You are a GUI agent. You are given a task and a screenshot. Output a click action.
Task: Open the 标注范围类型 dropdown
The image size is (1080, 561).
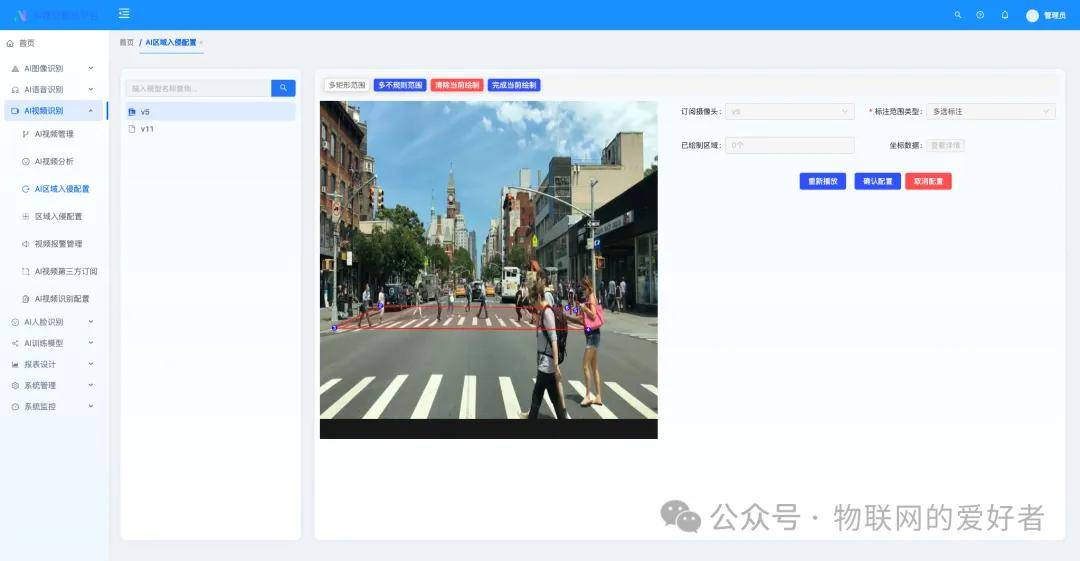click(x=990, y=112)
